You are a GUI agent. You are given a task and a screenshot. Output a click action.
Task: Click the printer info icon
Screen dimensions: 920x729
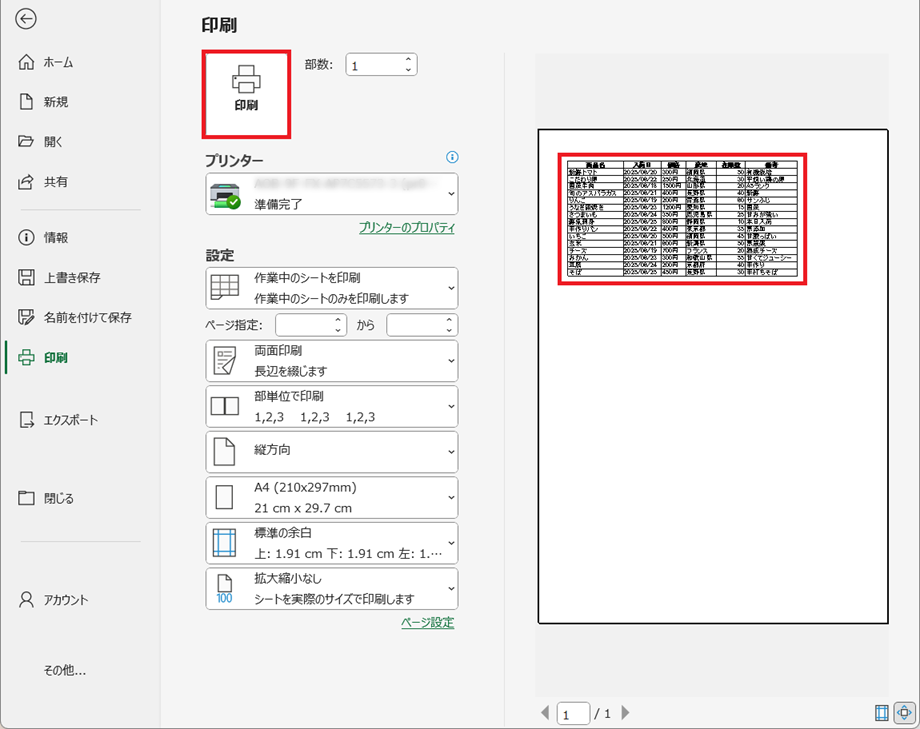[452, 157]
